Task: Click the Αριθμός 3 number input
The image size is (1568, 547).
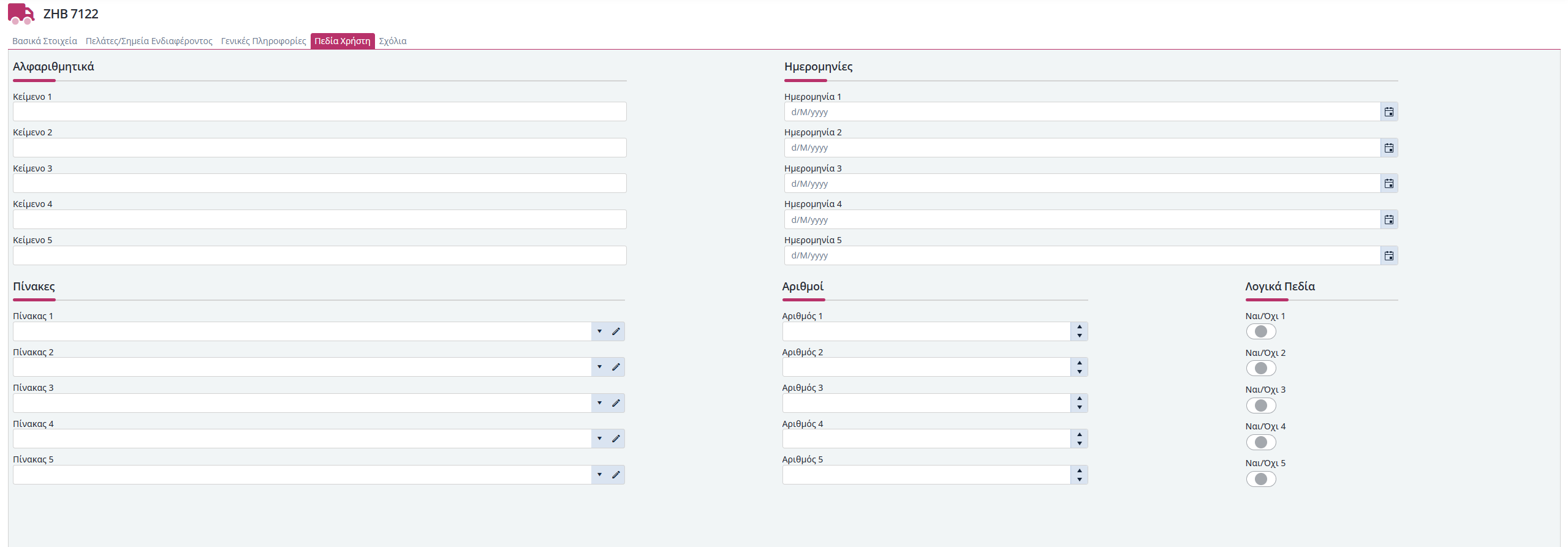Action: tap(926, 403)
